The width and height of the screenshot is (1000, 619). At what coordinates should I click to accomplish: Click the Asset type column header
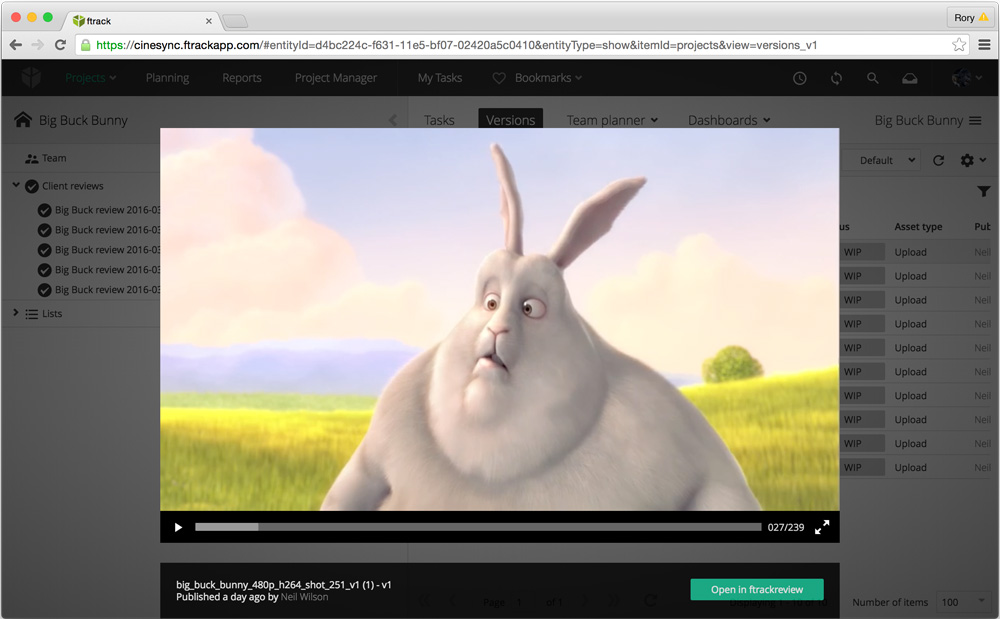(x=918, y=227)
